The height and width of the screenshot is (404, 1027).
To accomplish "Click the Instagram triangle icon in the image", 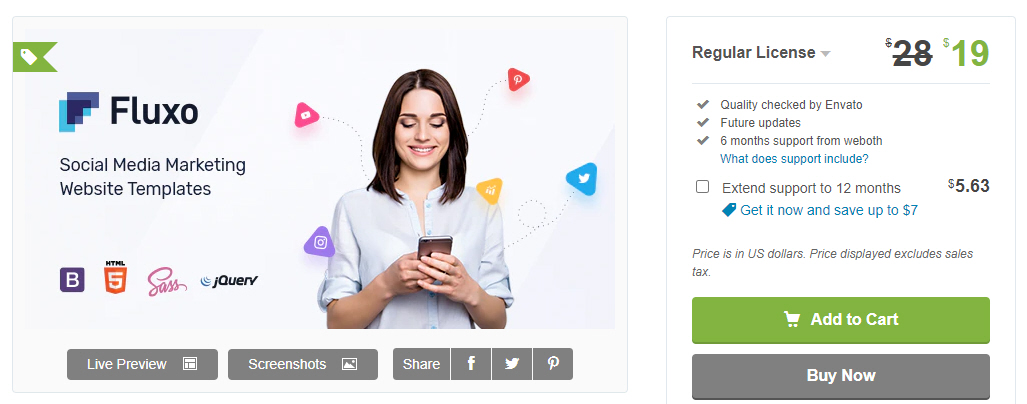I will click(x=320, y=242).
